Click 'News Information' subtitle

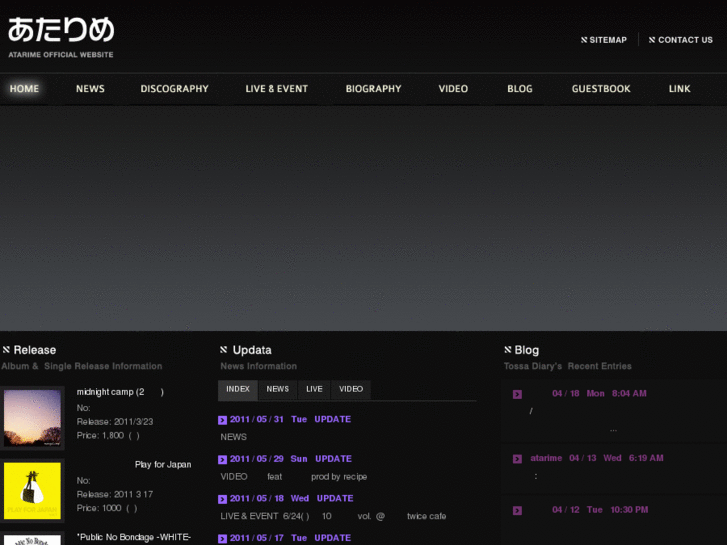pos(258,366)
